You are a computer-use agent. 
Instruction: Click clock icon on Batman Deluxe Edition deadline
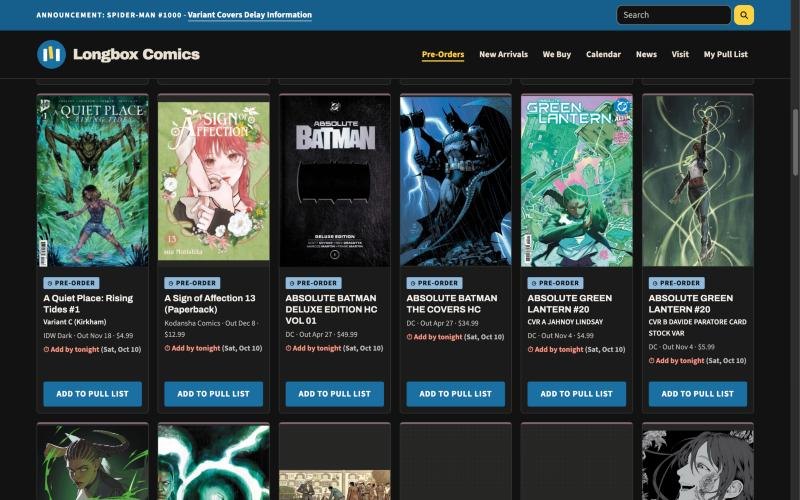click(x=288, y=348)
